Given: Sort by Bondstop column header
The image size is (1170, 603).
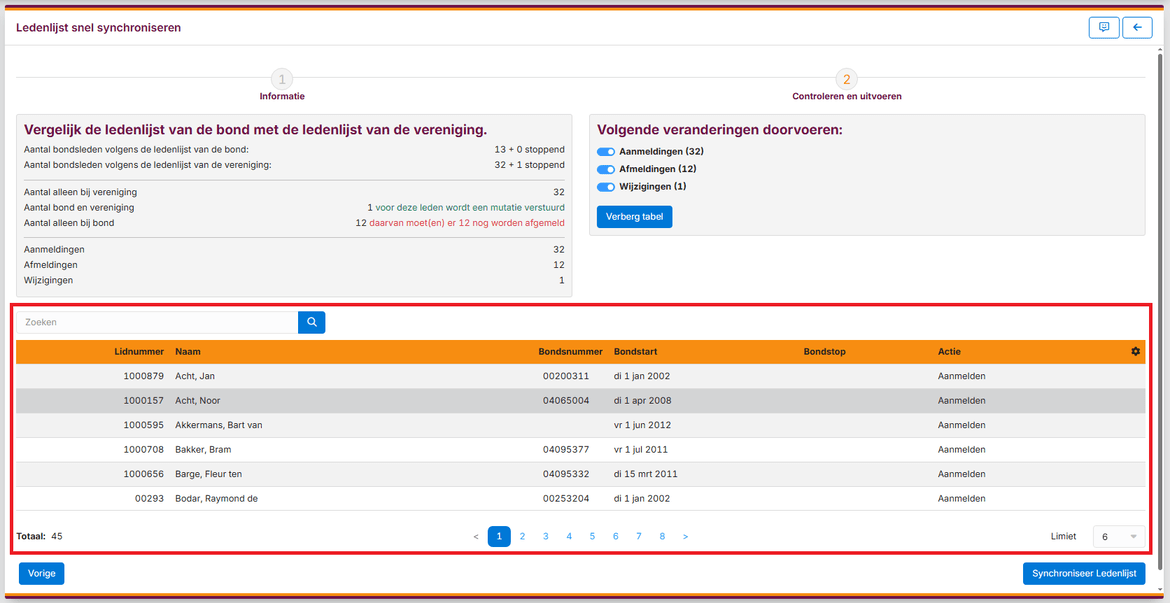Looking at the screenshot, I should tap(825, 352).
